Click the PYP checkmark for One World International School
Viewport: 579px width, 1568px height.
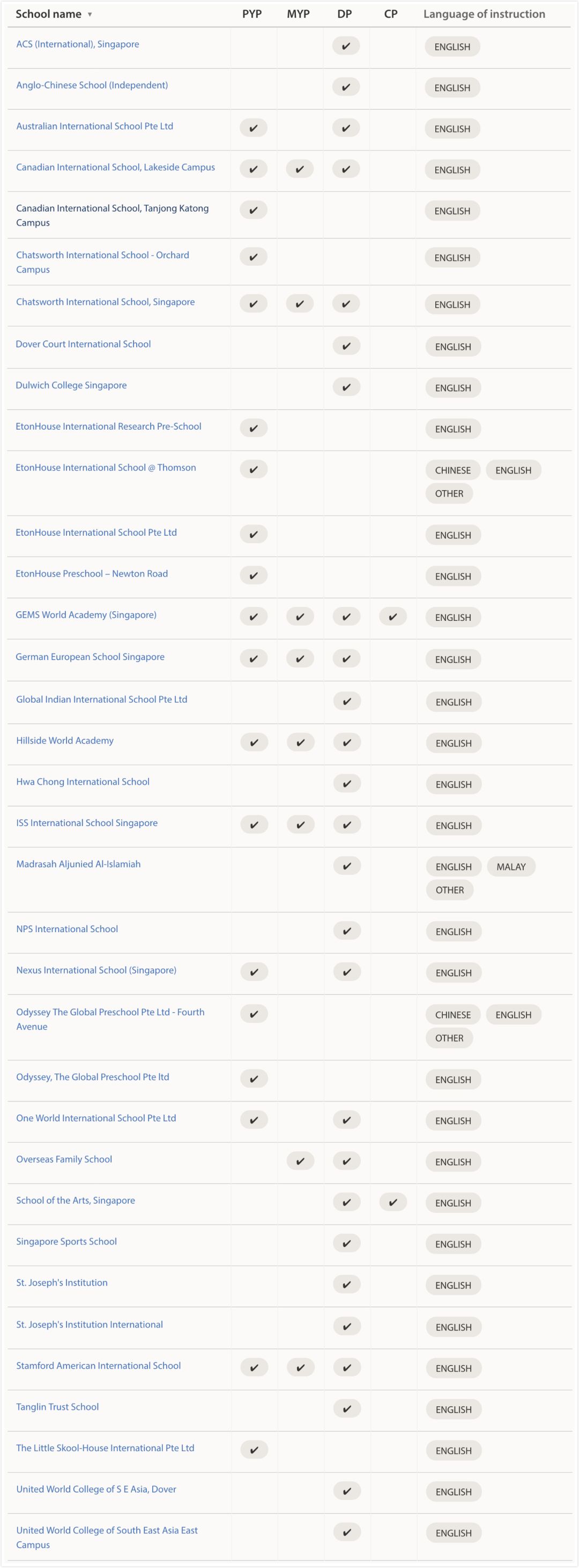pos(254,1120)
